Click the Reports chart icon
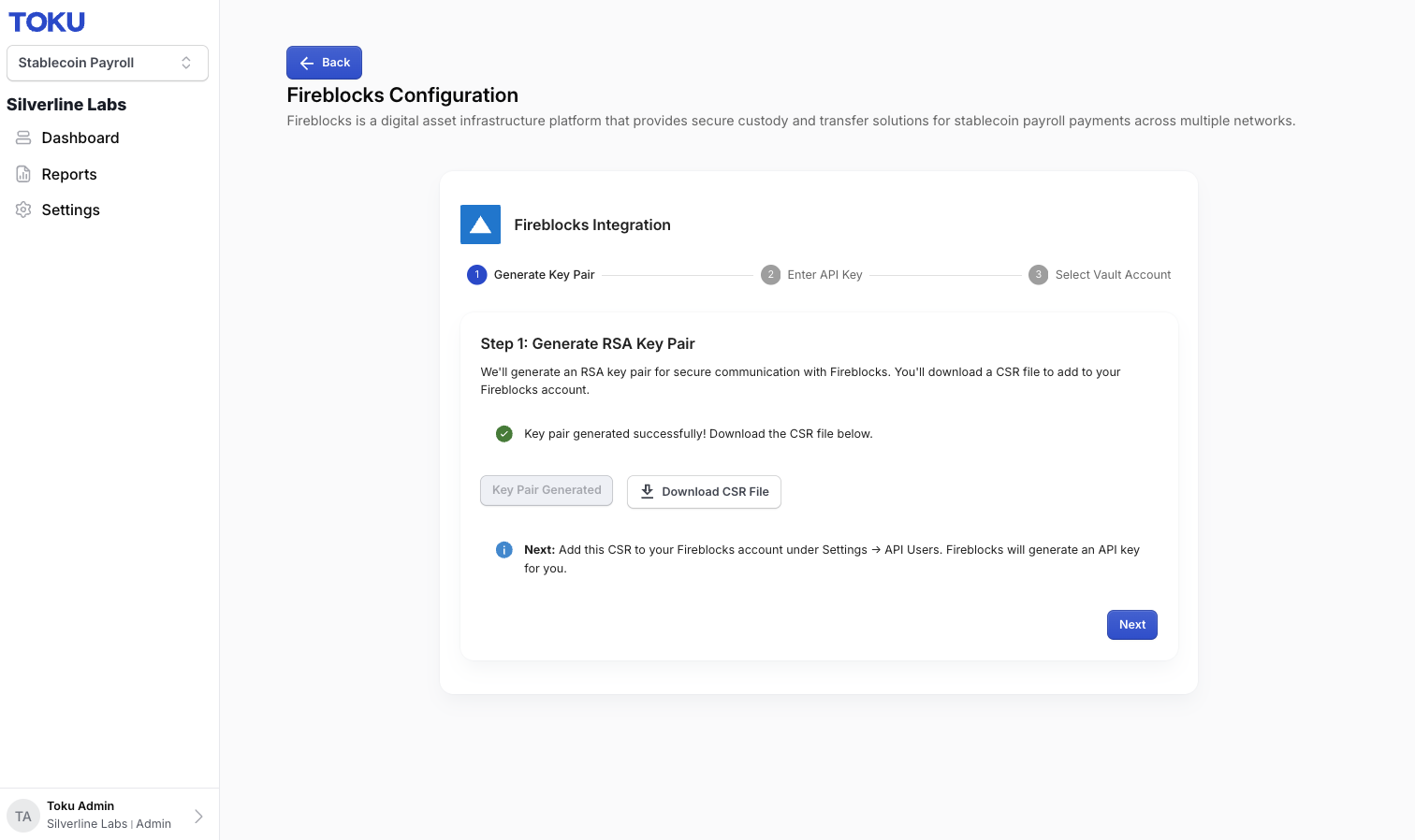Image resolution: width=1415 pixels, height=840 pixels. [x=23, y=174]
